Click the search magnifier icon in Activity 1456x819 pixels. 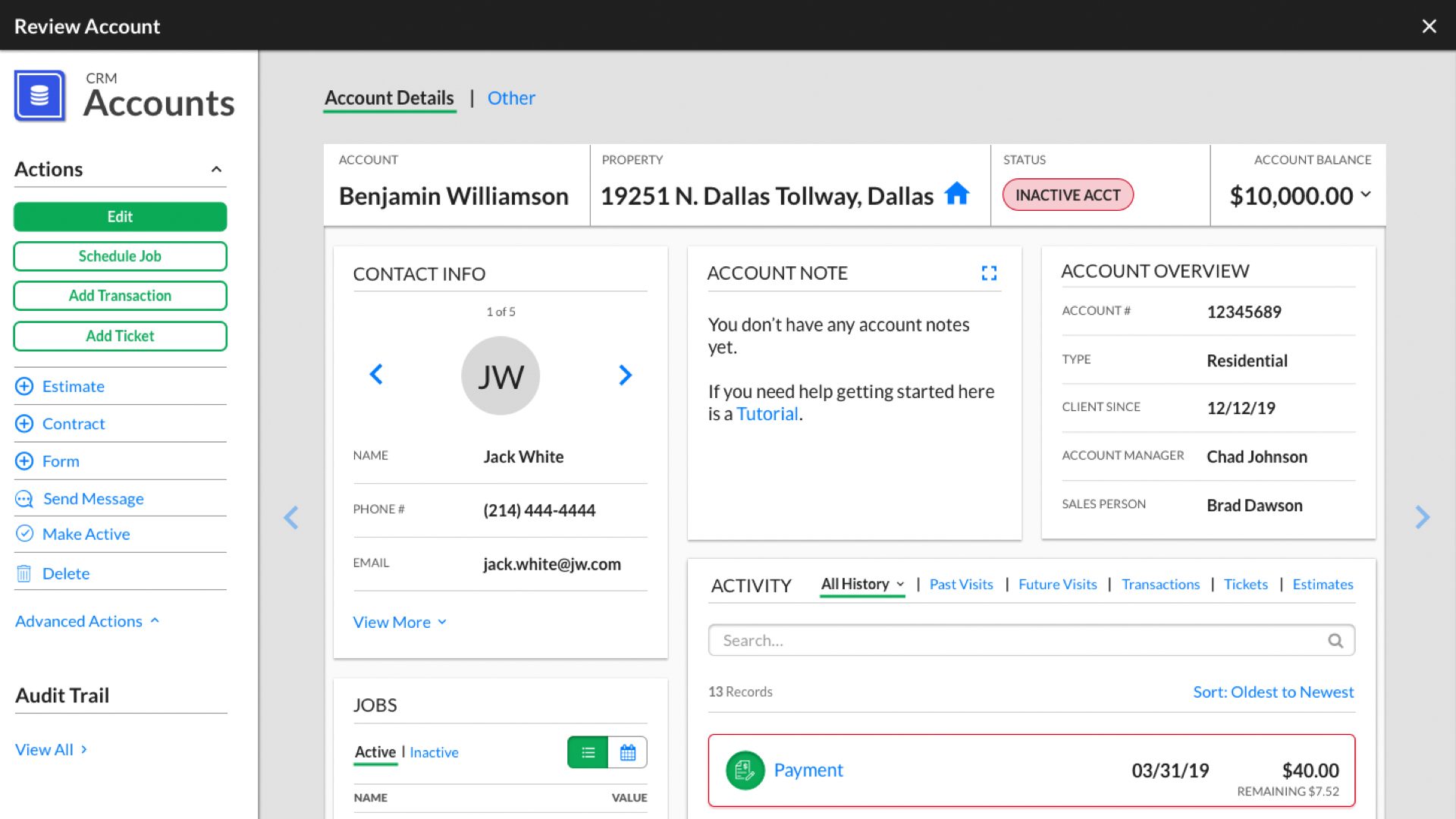1335,641
